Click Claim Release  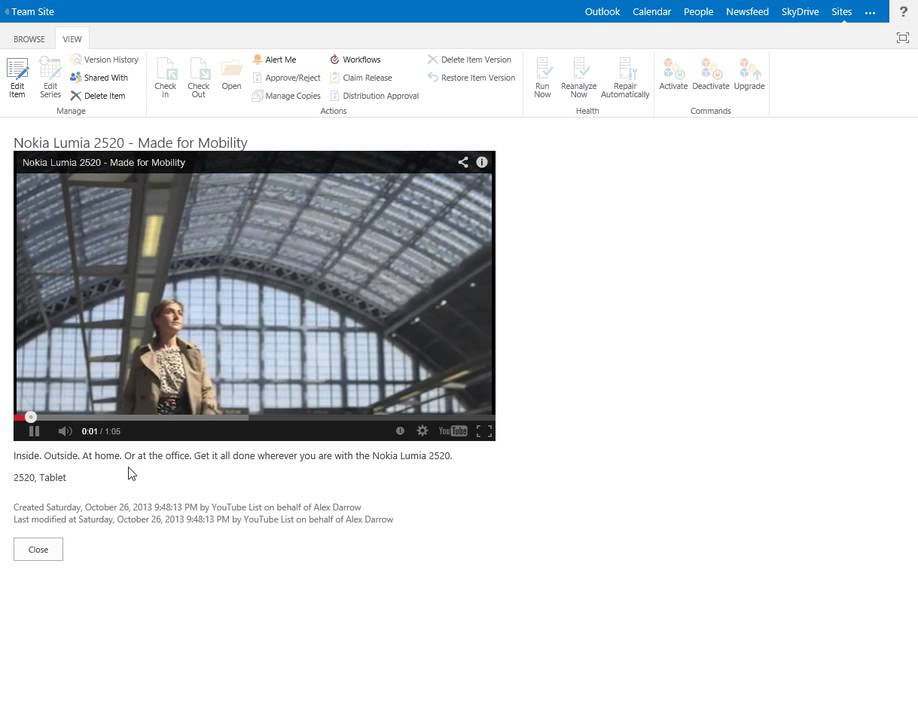361,78
